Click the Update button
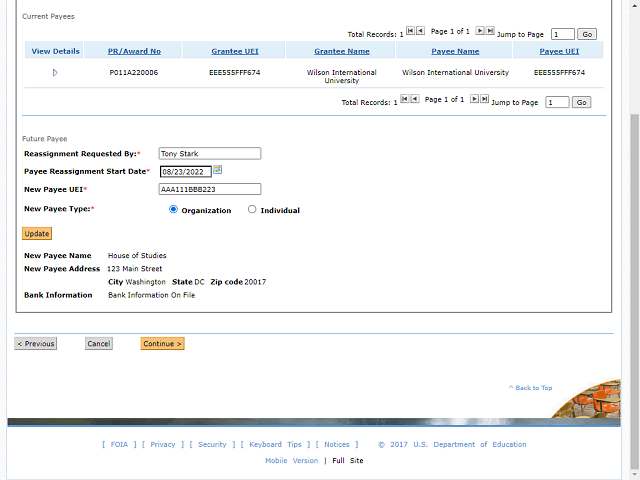The width and height of the screenshot is (640, 480). coord(37,233)
